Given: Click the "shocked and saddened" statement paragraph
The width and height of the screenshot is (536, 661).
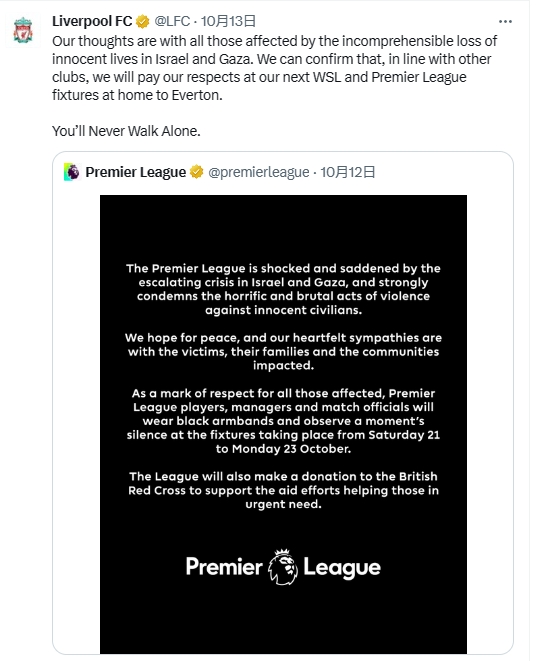Looking at the screenshot, I should pyautogui.click(x=283, y=289).
